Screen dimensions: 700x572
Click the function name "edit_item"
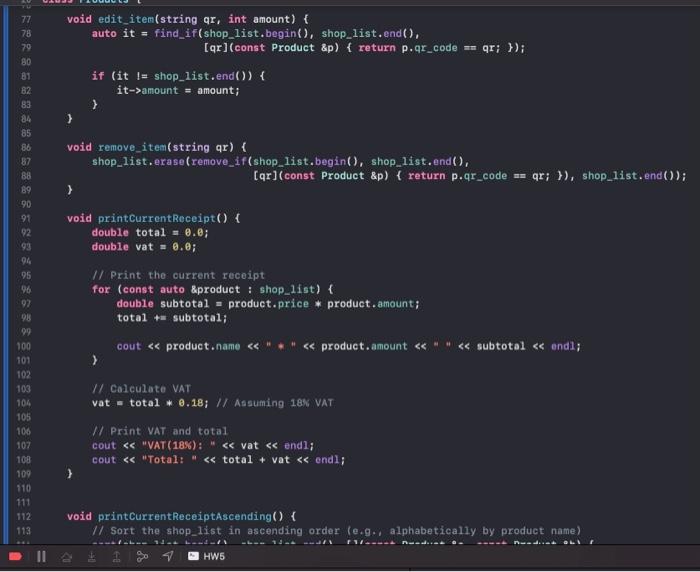[126, 19]
